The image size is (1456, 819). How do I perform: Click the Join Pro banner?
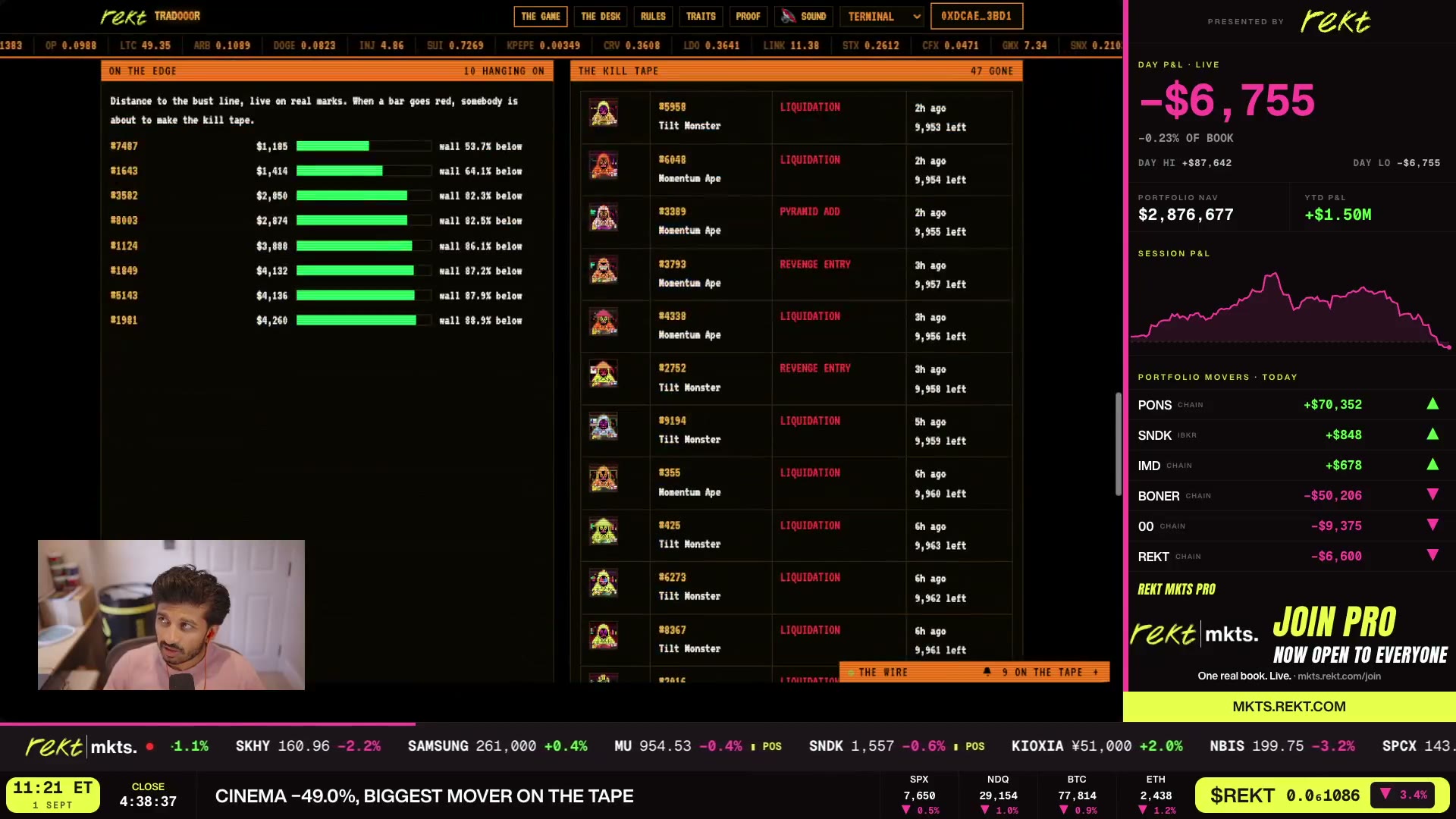1289,634
